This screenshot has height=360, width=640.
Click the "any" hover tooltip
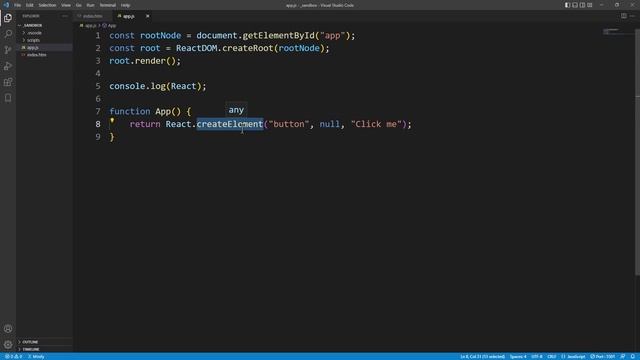pos(236,110)
